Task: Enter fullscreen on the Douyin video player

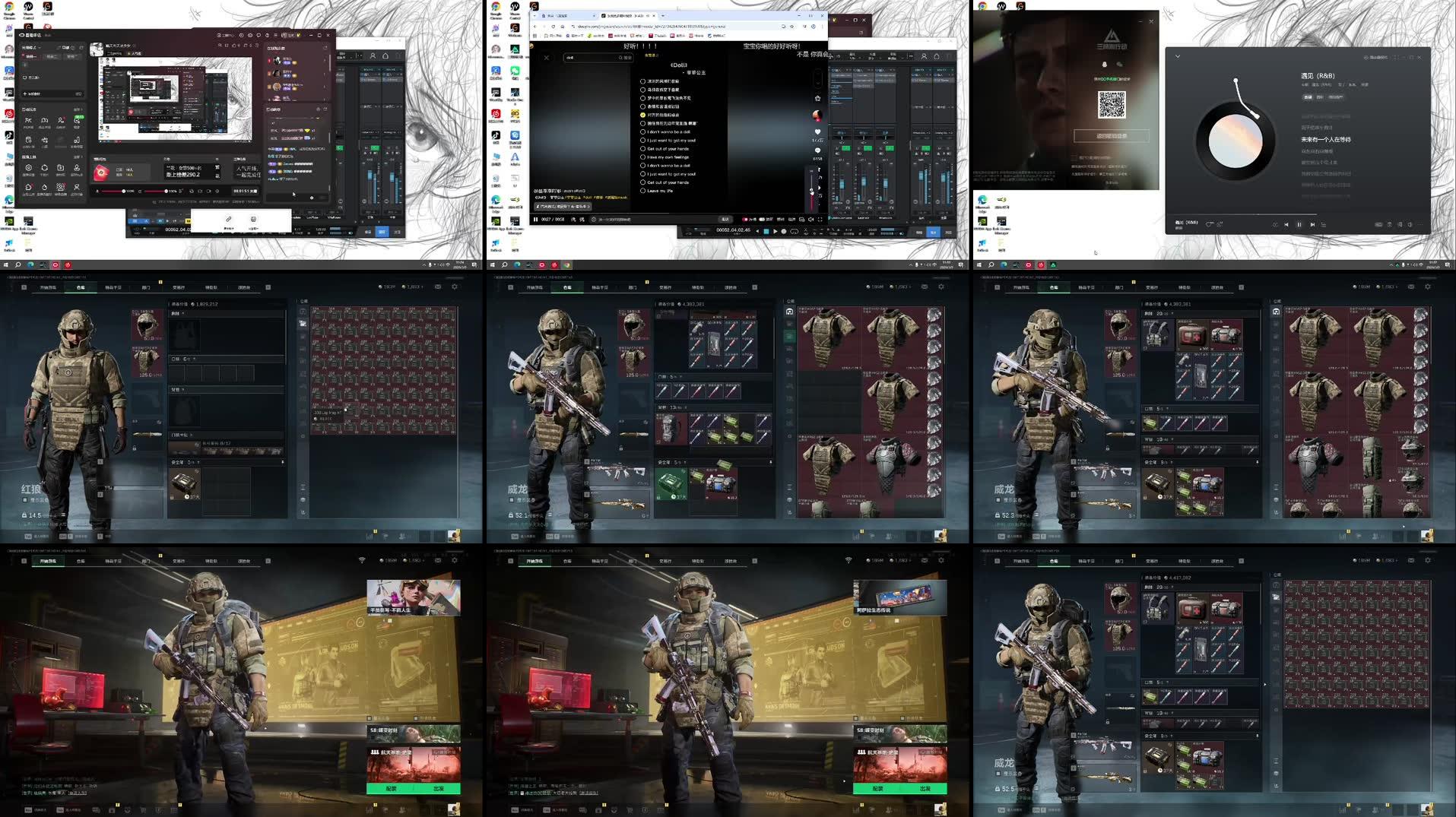Action: tap(820, 219)
